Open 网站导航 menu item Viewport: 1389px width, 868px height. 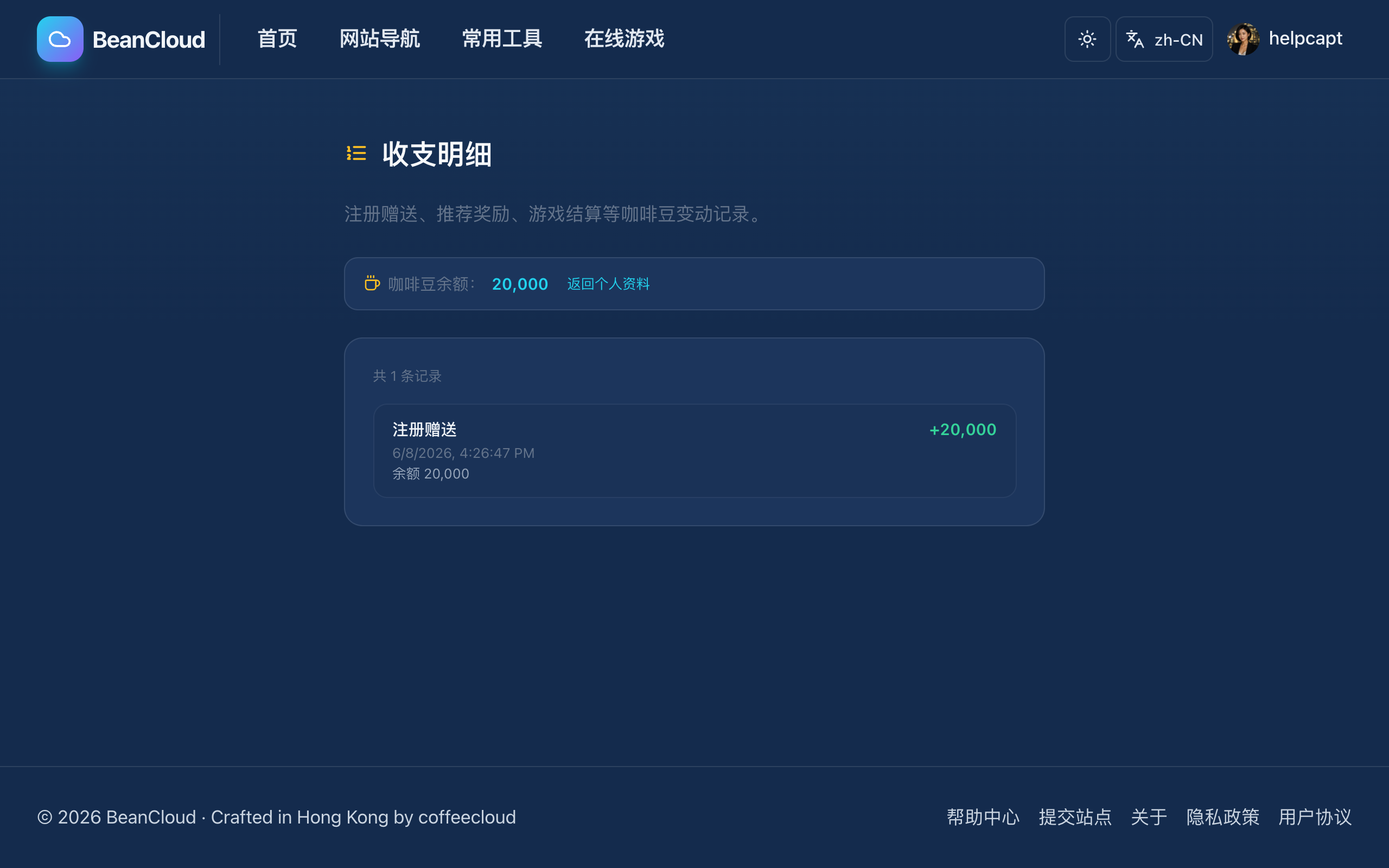pyautogui.click(x=379, y=39)
